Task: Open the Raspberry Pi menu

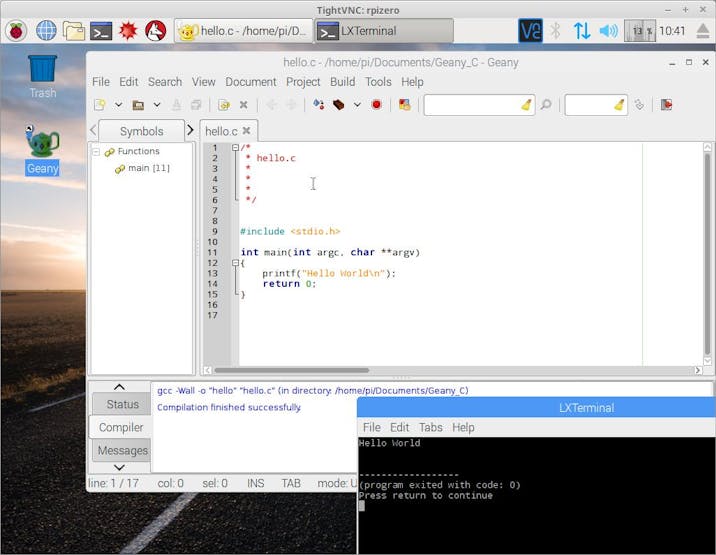Action: (16, 30)
